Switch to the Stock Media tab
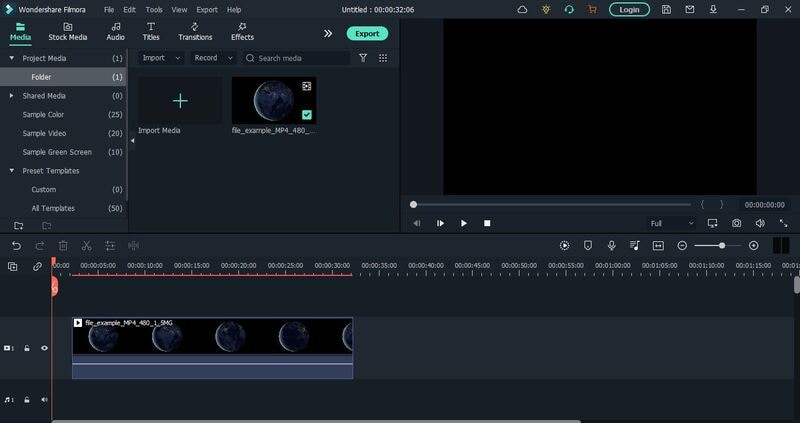The image size is (800, 423). (68, 32)
